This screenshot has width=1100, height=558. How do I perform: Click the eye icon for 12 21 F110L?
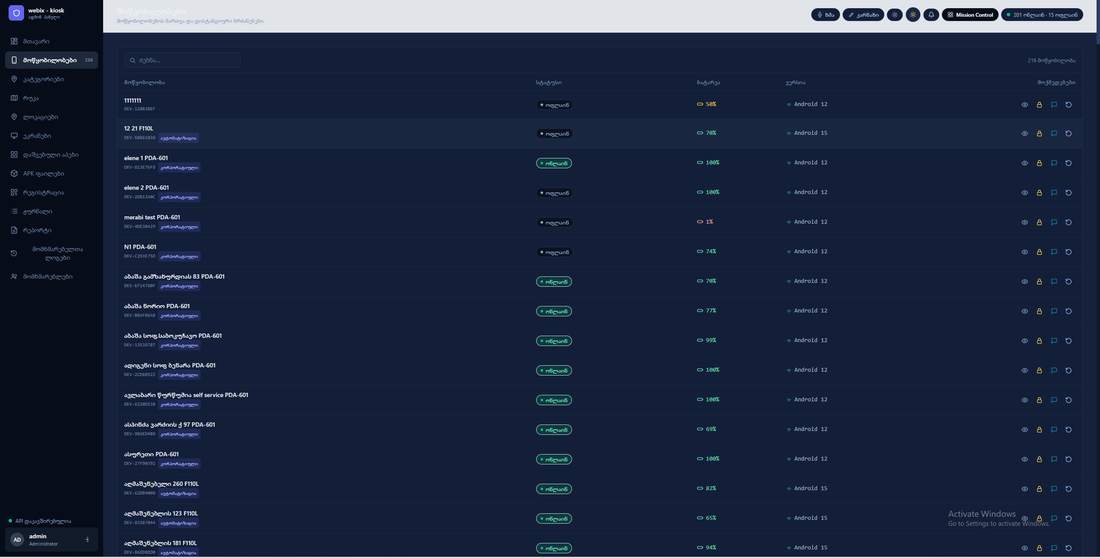click(x=1024, y=133)
